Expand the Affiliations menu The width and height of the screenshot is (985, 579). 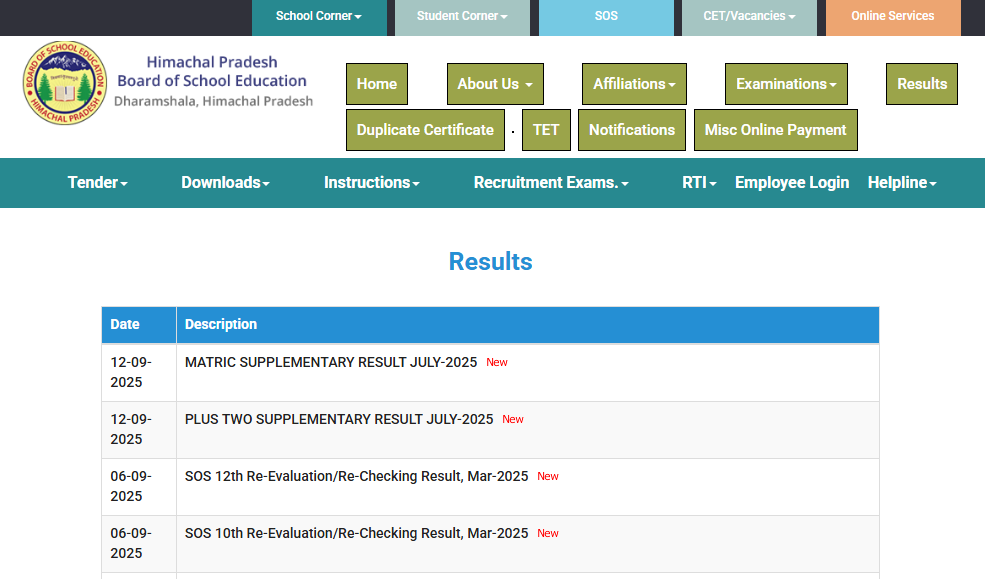click(x=634, y=84)
